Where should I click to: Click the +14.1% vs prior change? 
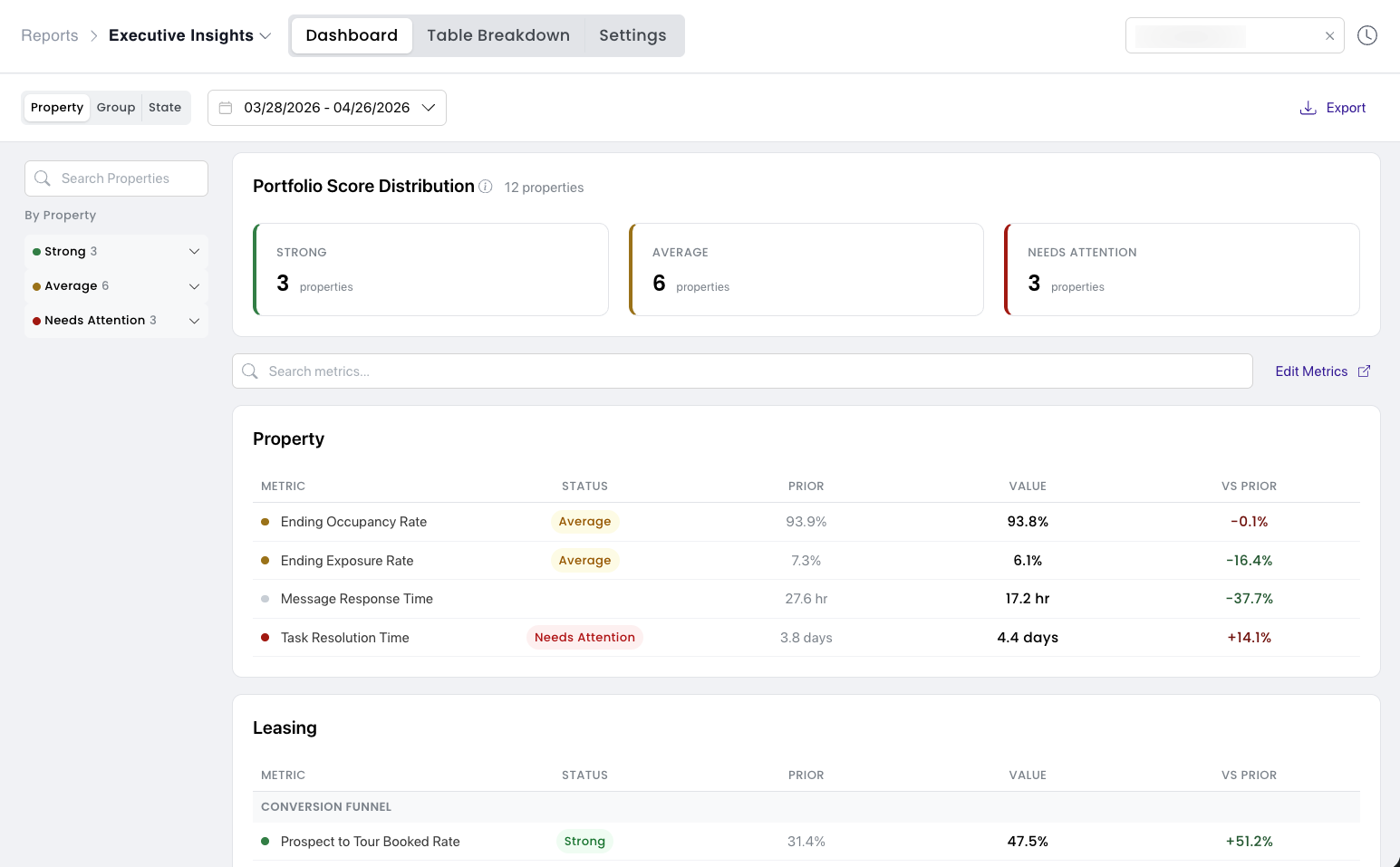pyautogui.click(x=1249, y=638)
